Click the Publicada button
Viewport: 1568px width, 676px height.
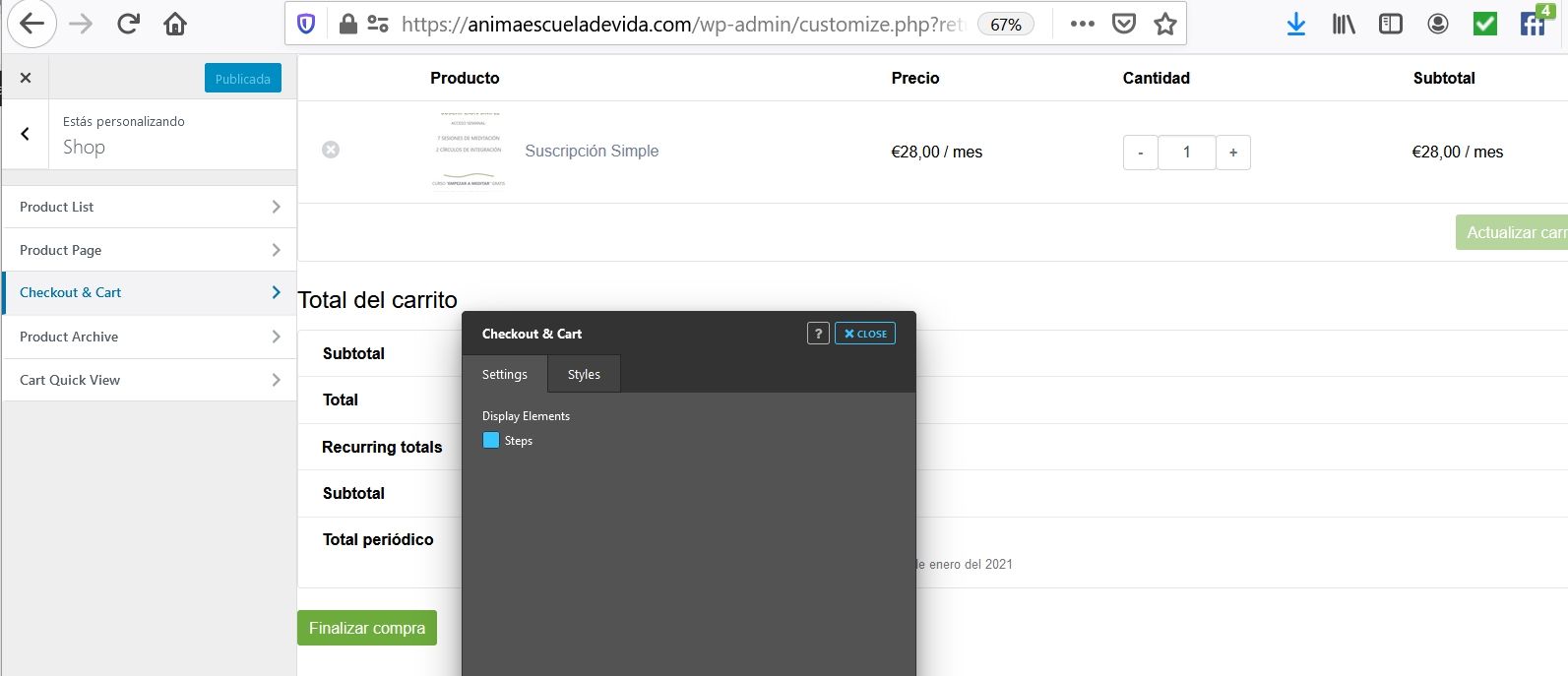[243, 78]
